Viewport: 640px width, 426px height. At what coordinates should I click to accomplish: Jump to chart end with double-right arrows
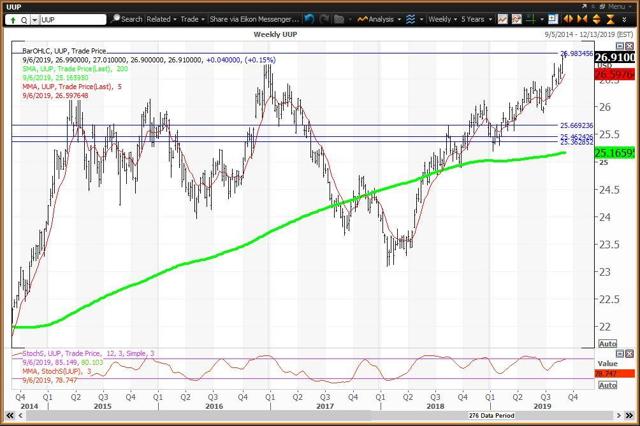pos(629,415)
